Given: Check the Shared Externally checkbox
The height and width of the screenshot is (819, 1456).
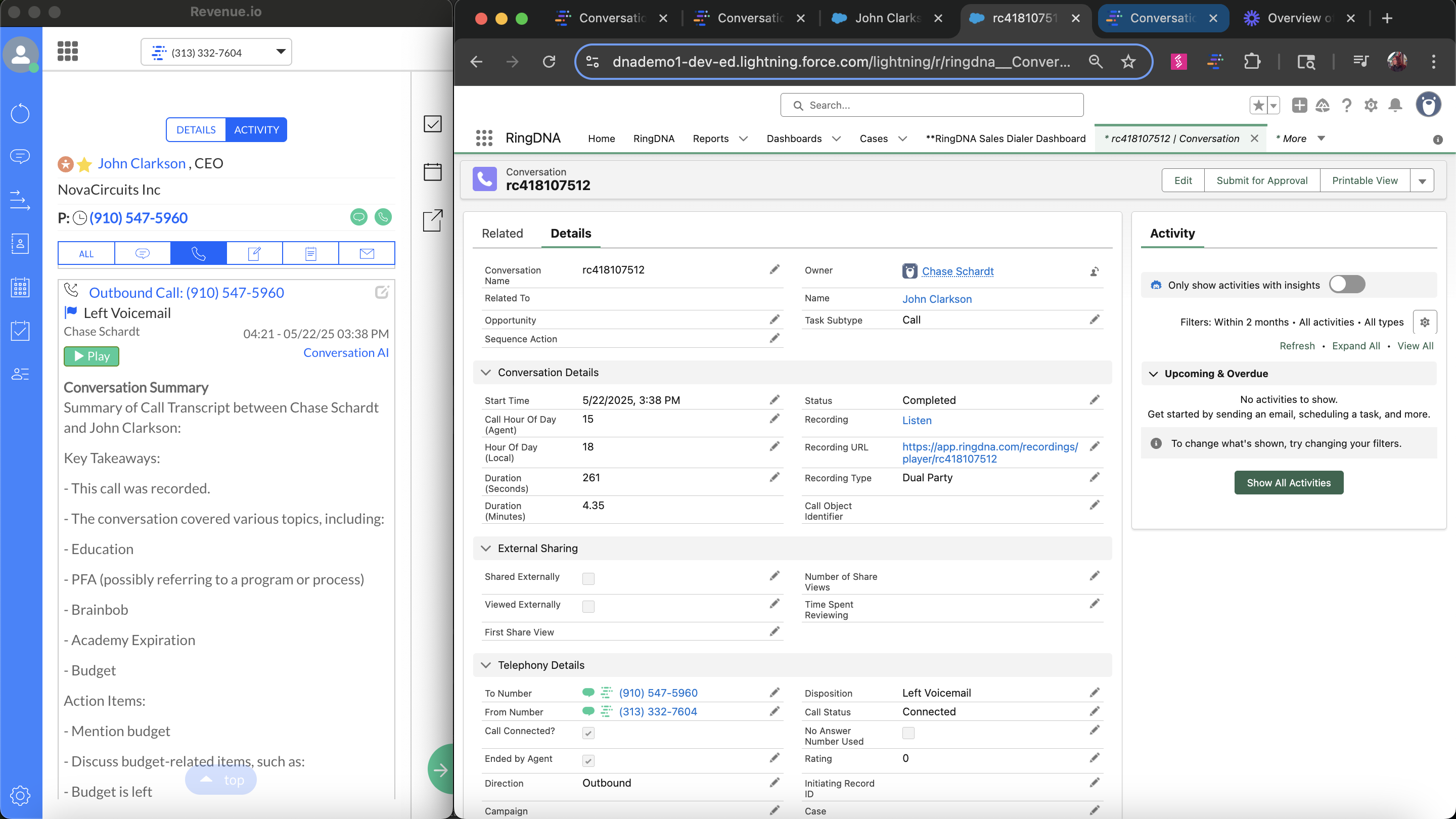Looking at the screenshot, I should point(588,578).
